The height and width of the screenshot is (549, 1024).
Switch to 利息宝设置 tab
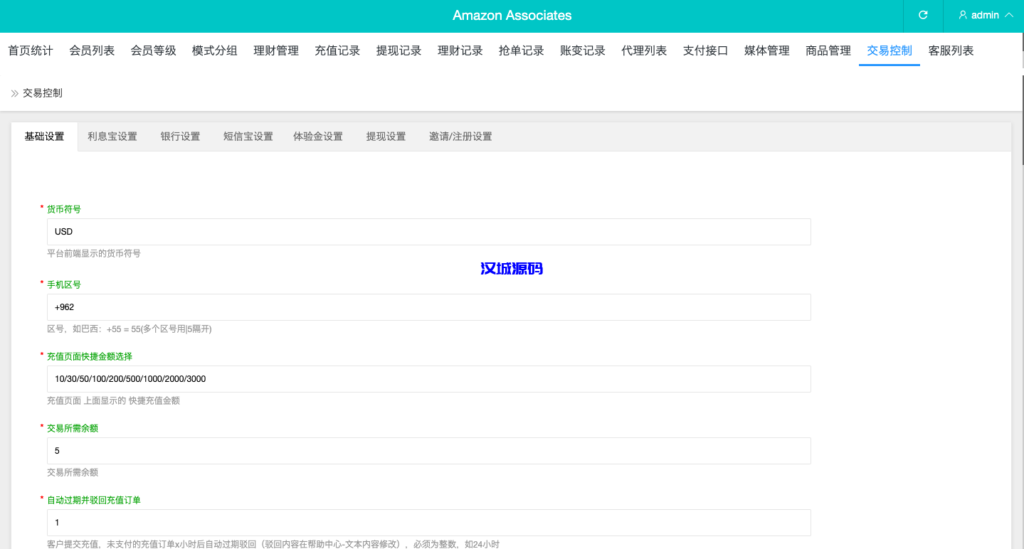(x=112, y=136)
